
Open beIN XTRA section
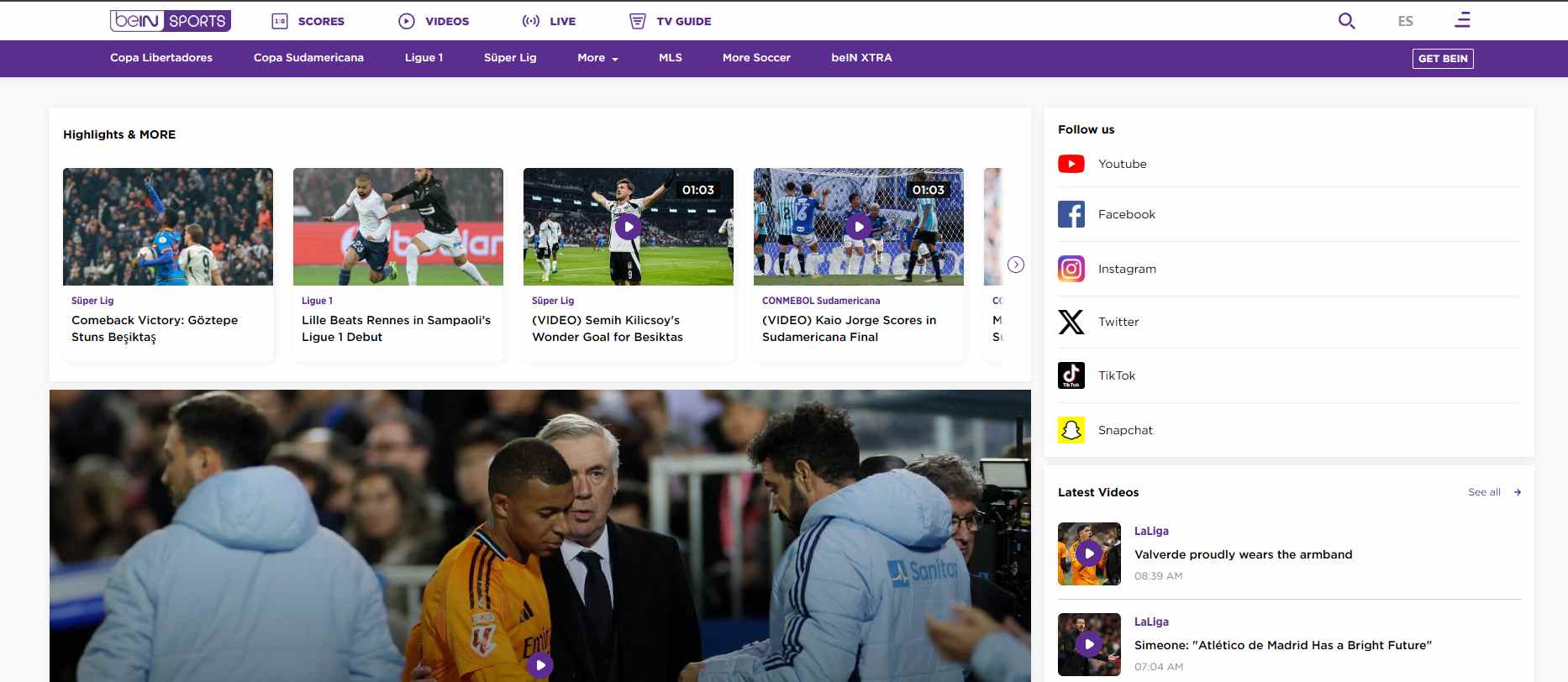[x=861, y=58]
